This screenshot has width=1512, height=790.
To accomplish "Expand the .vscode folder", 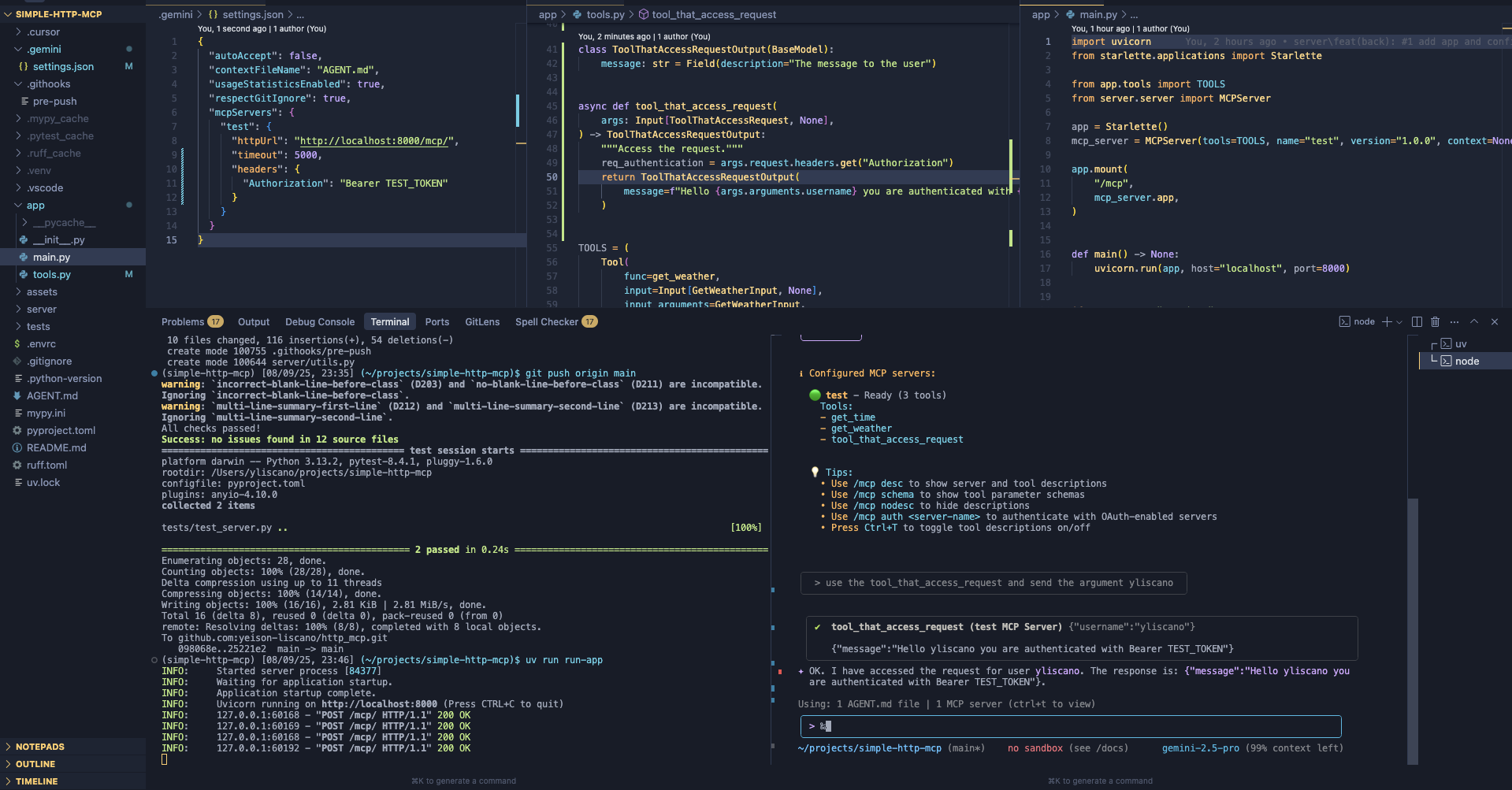I will click(x=45, y=187).
